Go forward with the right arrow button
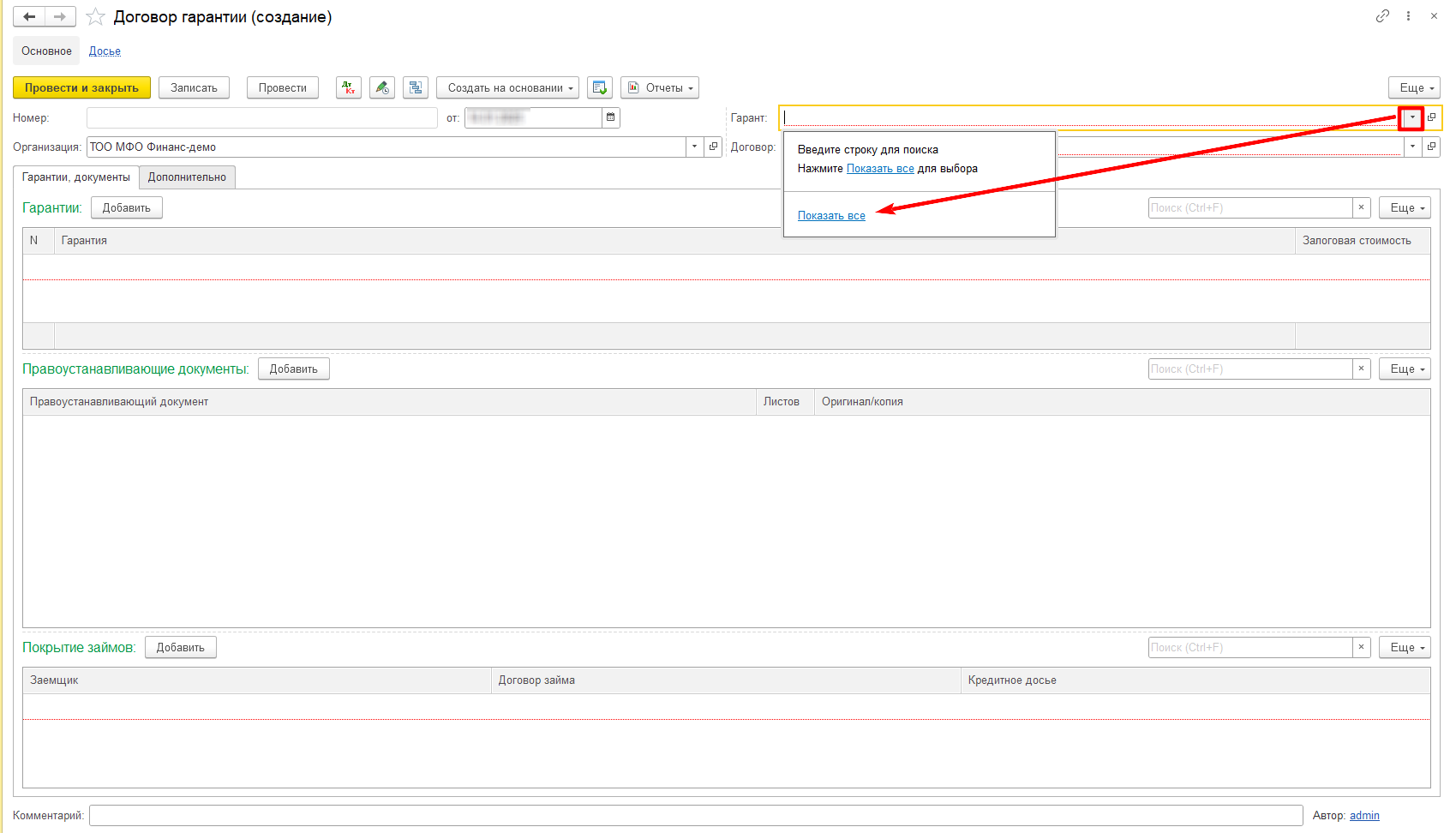 pos(60,16)
